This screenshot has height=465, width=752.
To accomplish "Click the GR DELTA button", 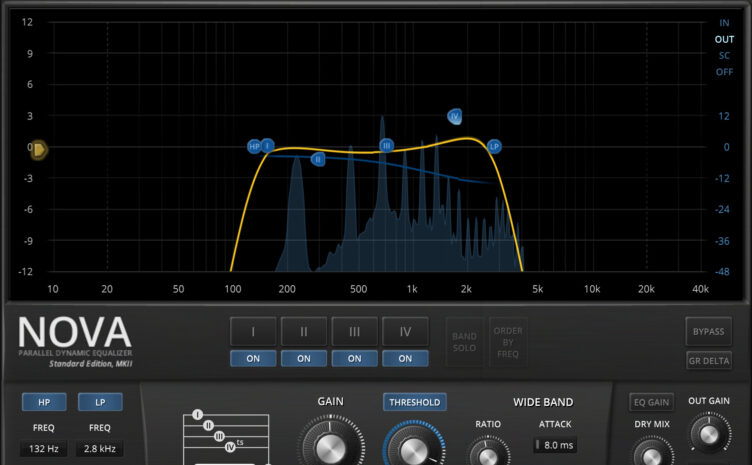I will (x=709, y=360).
